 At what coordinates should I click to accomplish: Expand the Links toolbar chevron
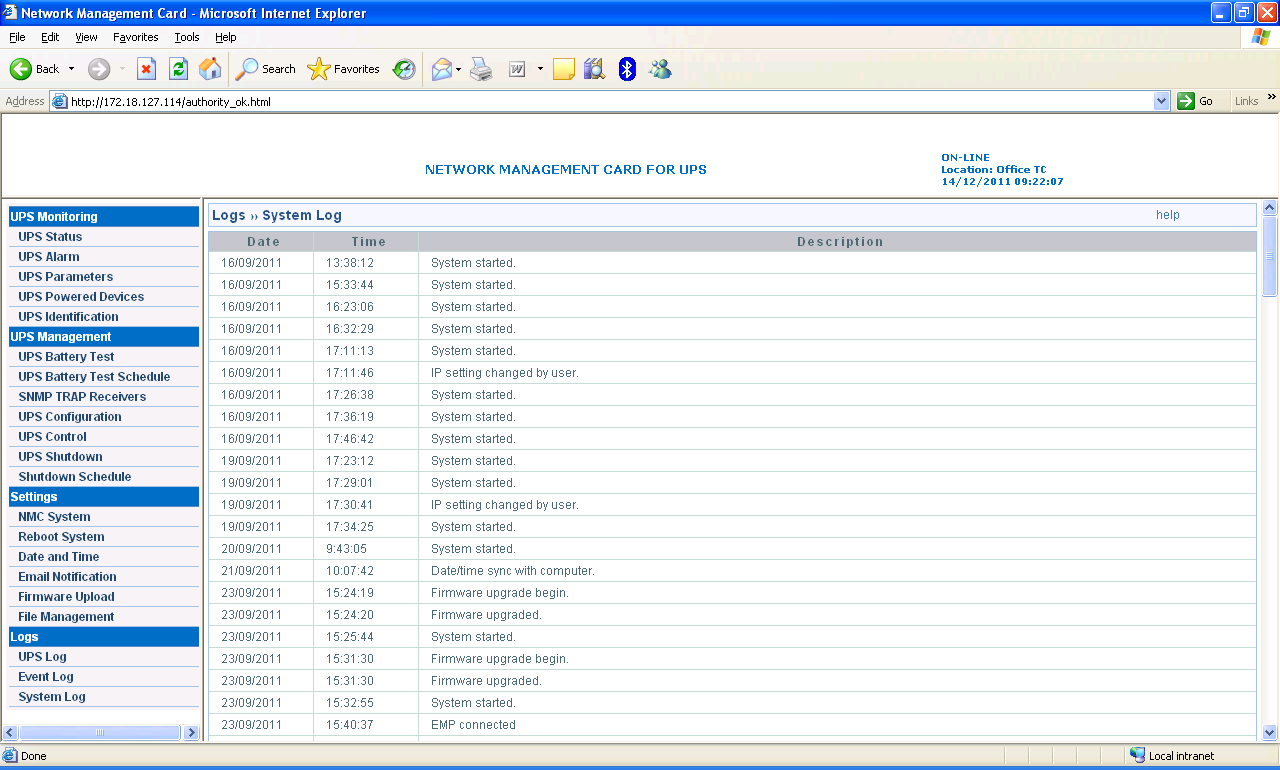(x=1272, y=97)
